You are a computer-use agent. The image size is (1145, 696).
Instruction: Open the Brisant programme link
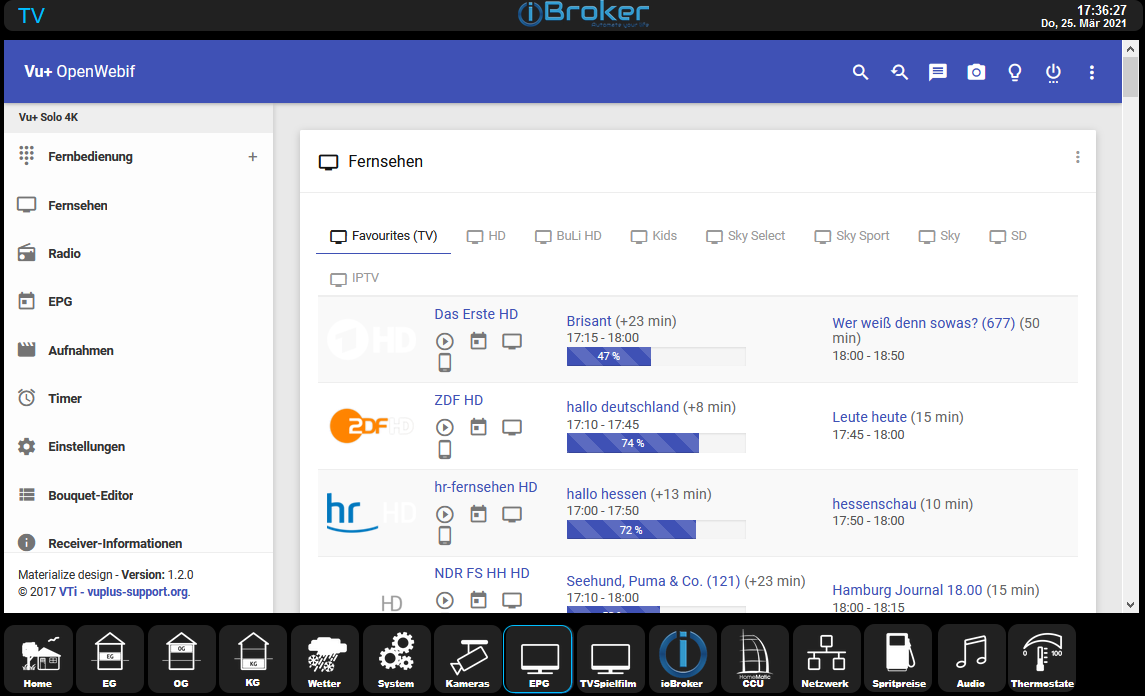589,321
